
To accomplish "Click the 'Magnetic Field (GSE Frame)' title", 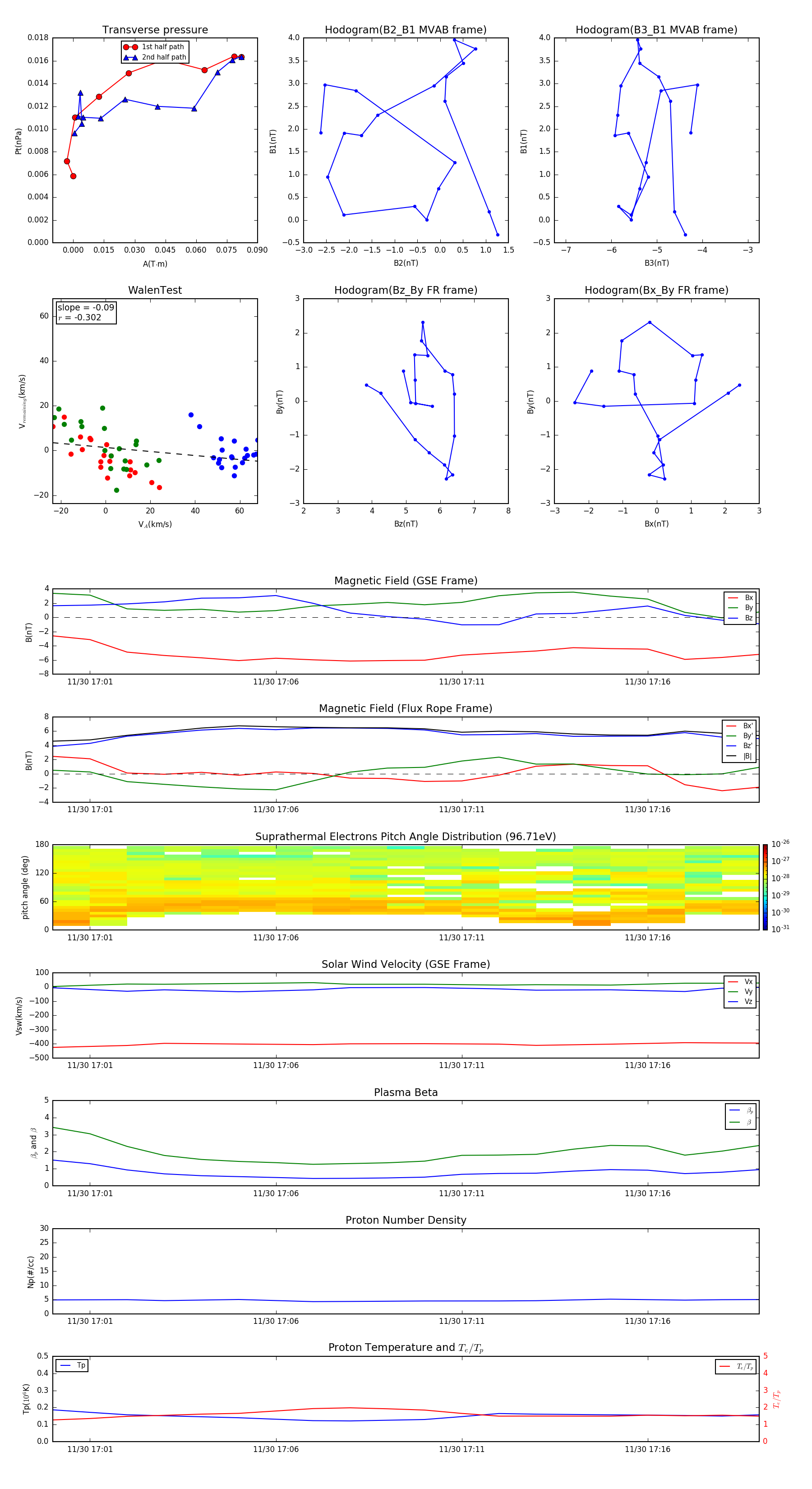I will [x=406, y=581].
